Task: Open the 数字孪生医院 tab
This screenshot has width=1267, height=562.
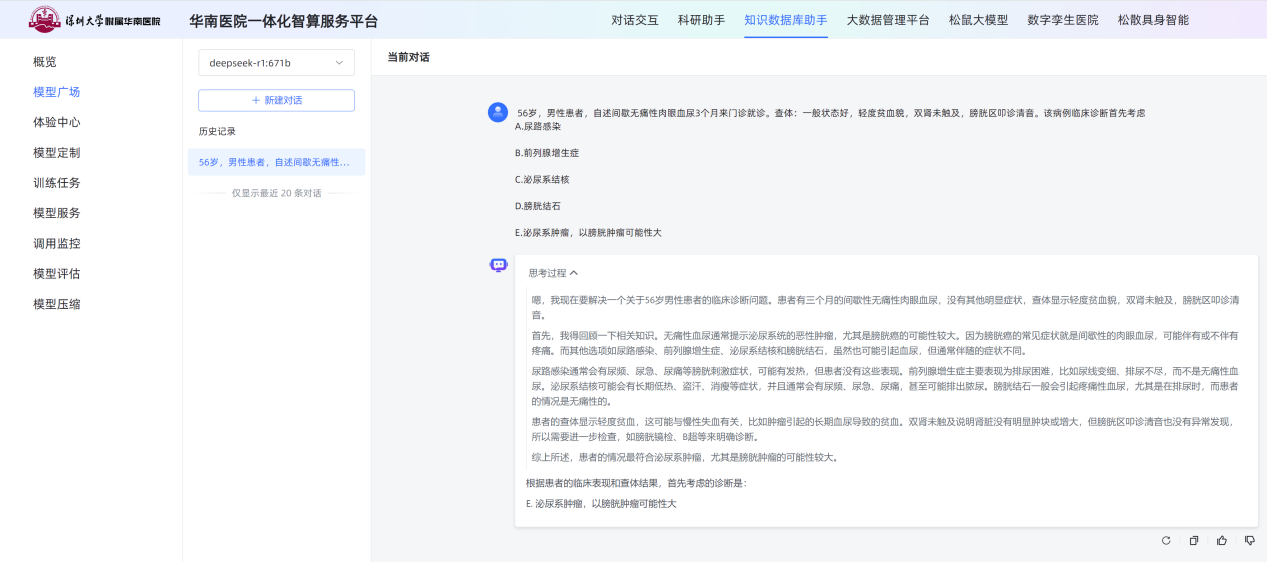Action: pos(1062,20)
